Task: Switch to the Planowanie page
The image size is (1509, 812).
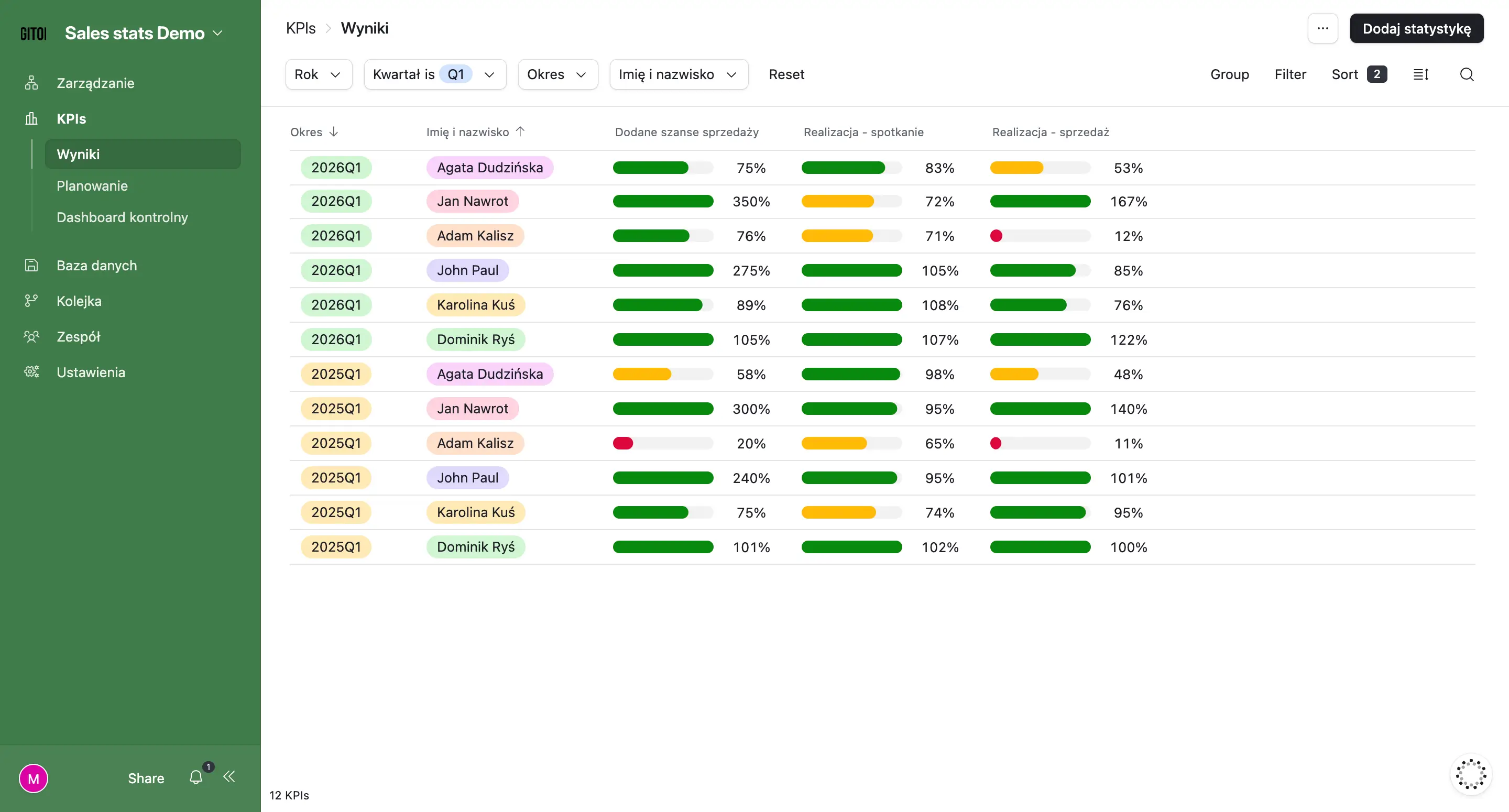Action: (92, 186)
